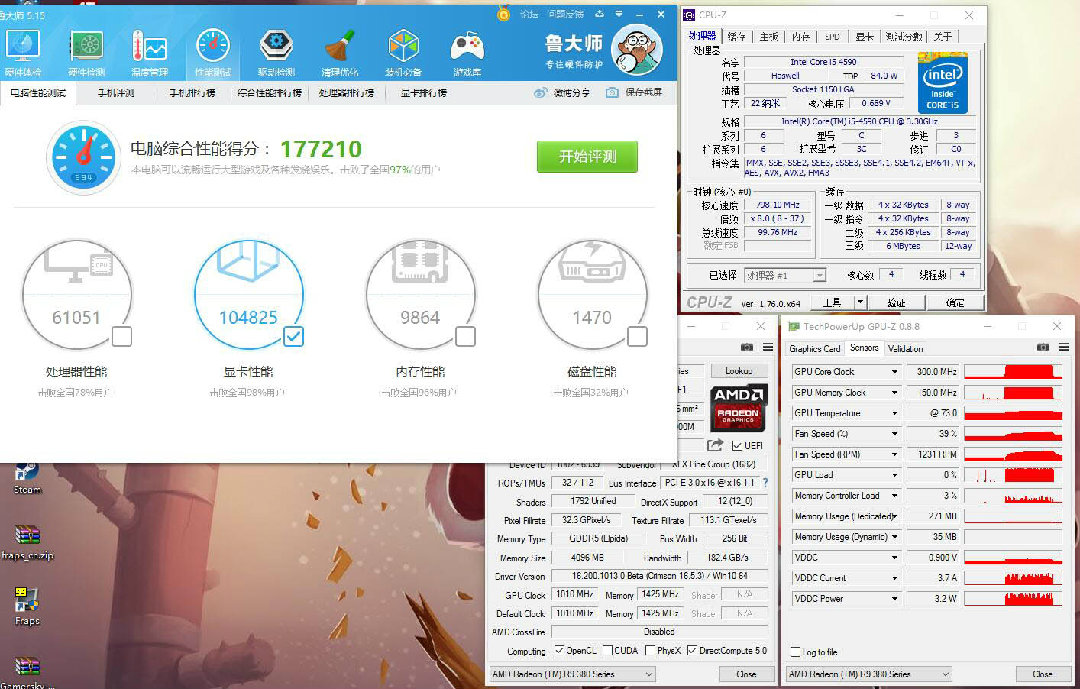Image resolution: width=1080 pixels, height=689 pixels.
Task: Click the blue question mark beside Bus Interface
Action: click(x=765, y=483)
